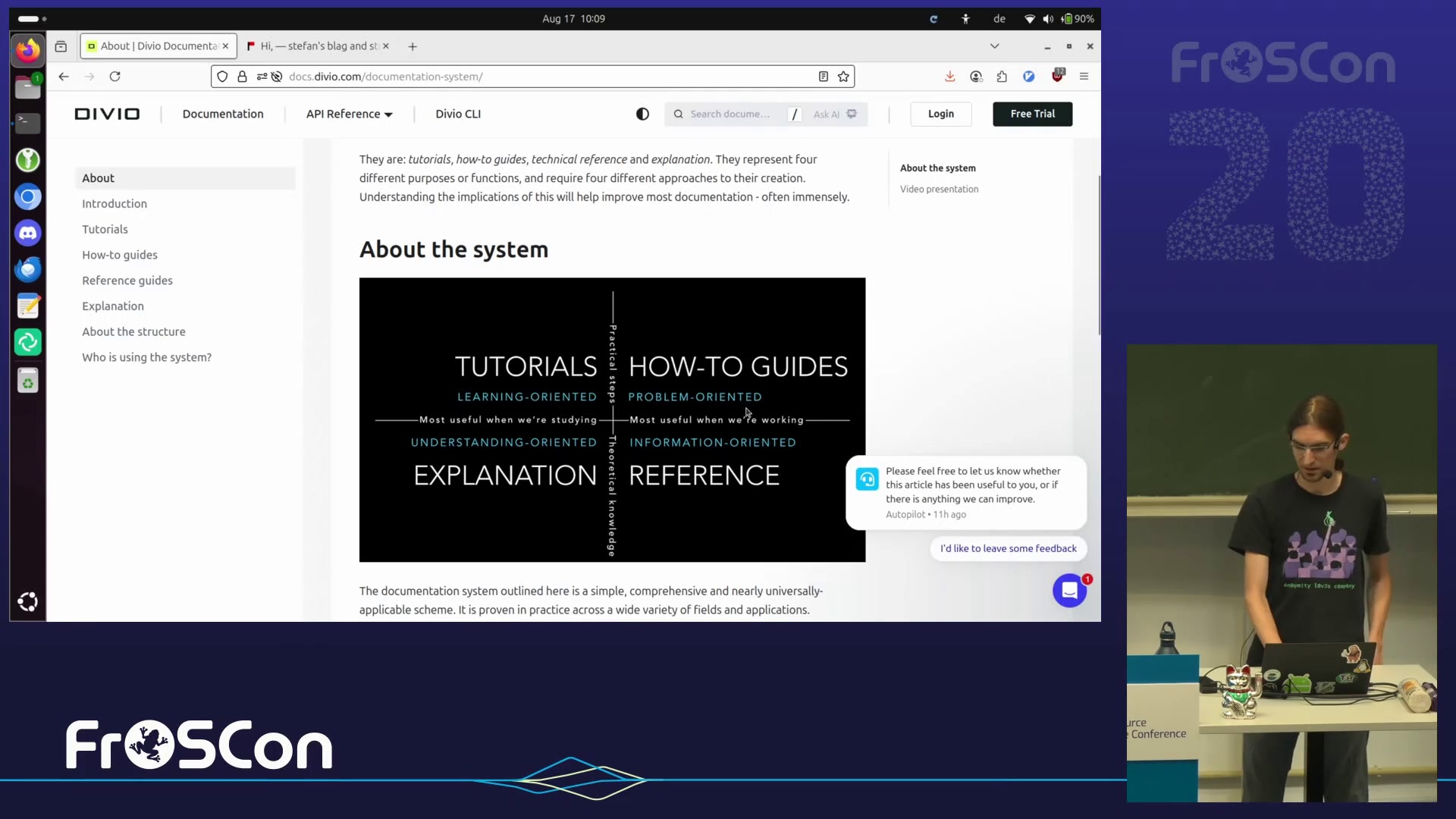1456x819 pixels.
Task: Click the page vertical scrollbar
Action: pos(1098,255)
